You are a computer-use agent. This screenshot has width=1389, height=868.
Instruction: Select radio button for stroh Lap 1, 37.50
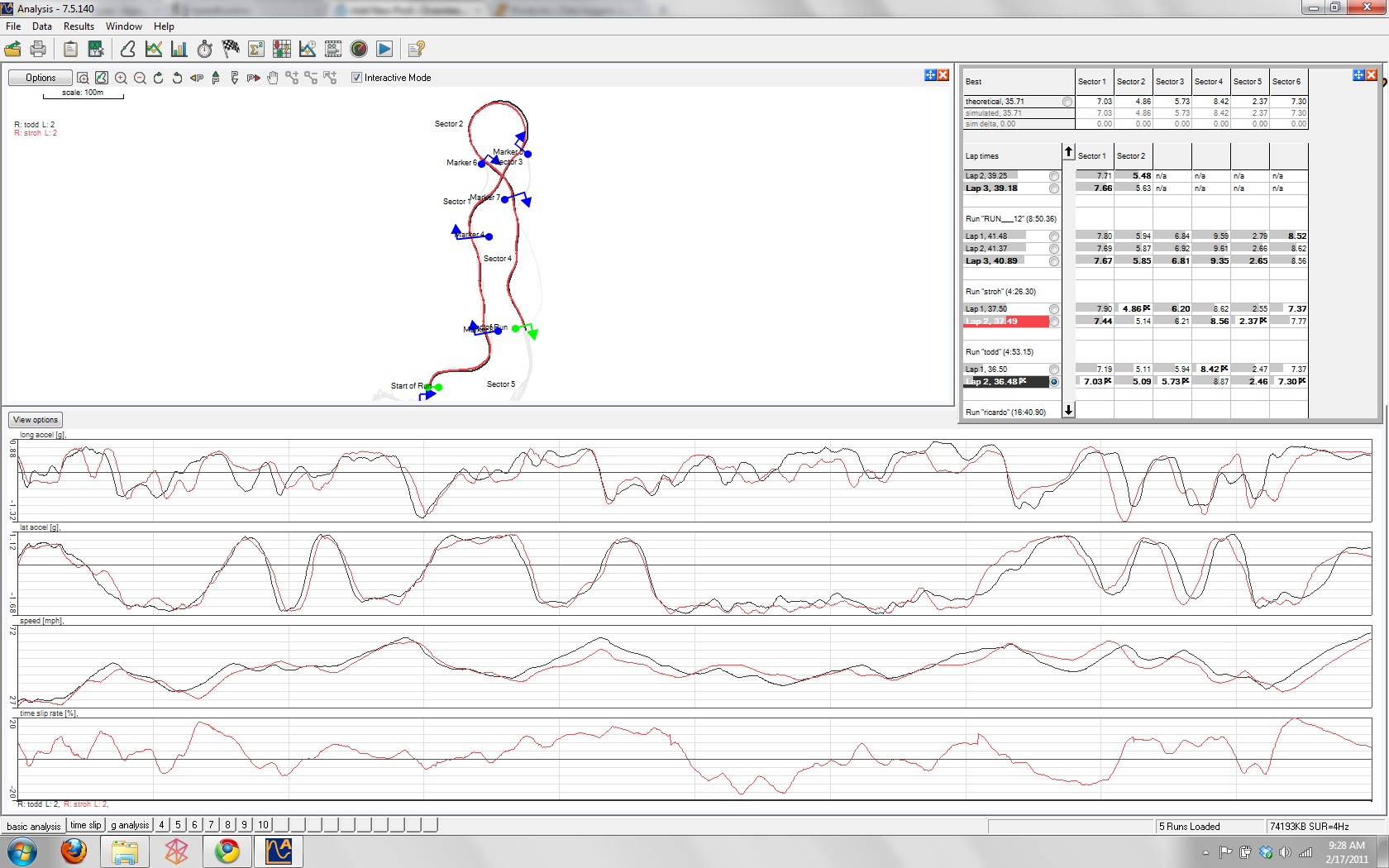1054,309
